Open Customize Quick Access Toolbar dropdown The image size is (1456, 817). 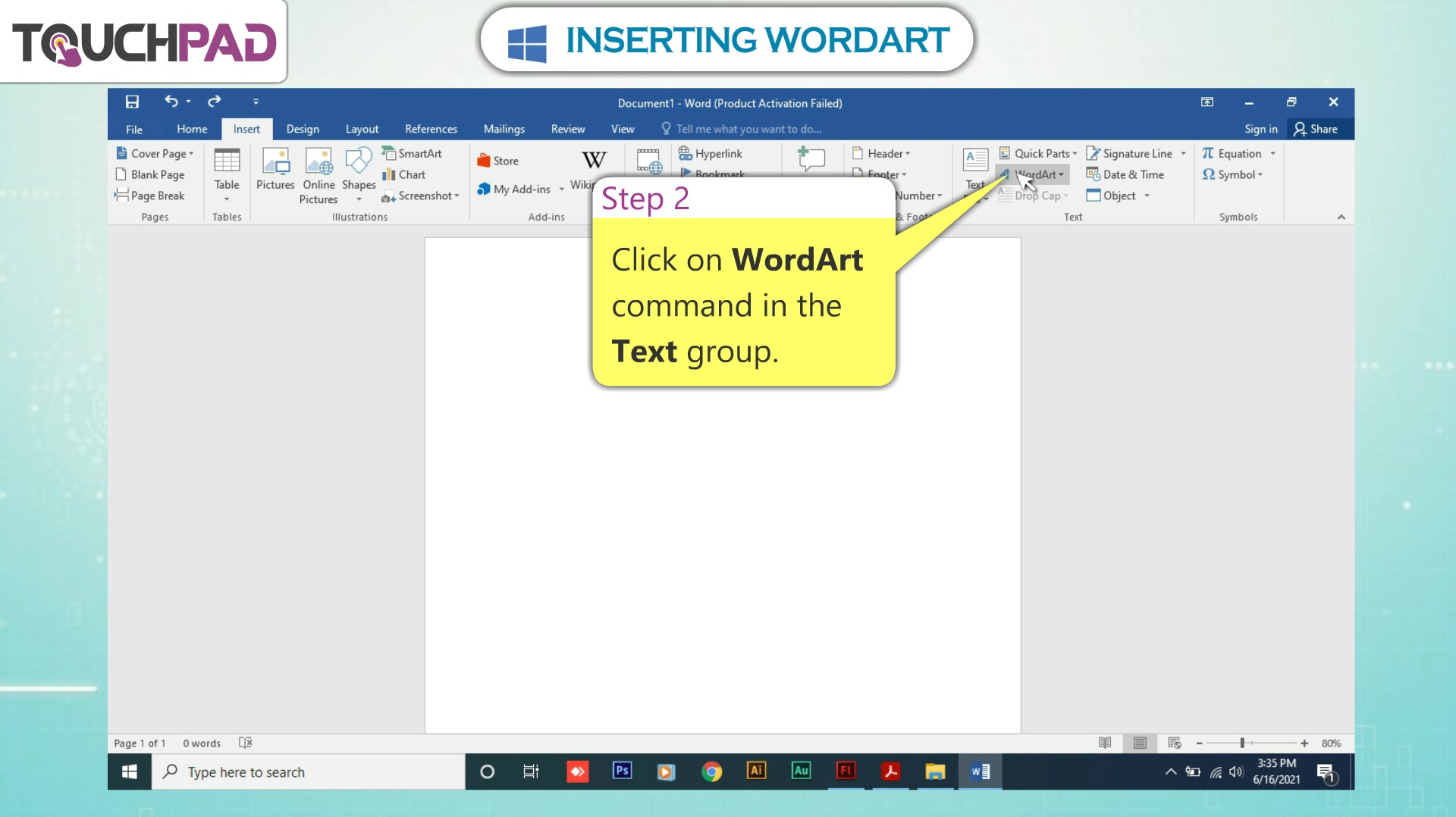[256, 102]
